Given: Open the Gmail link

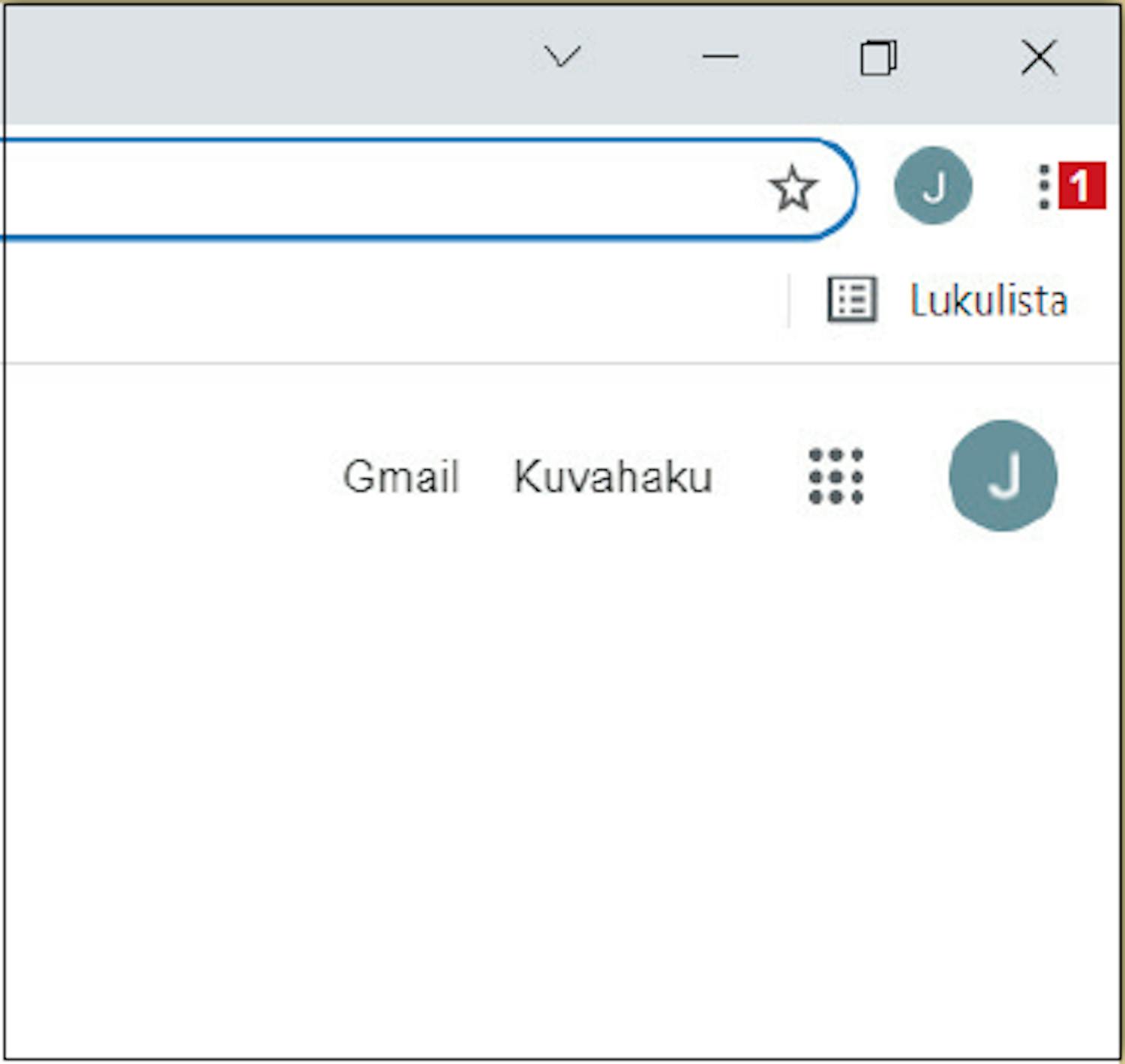Looking at the screenshot, I should point(401,476).
